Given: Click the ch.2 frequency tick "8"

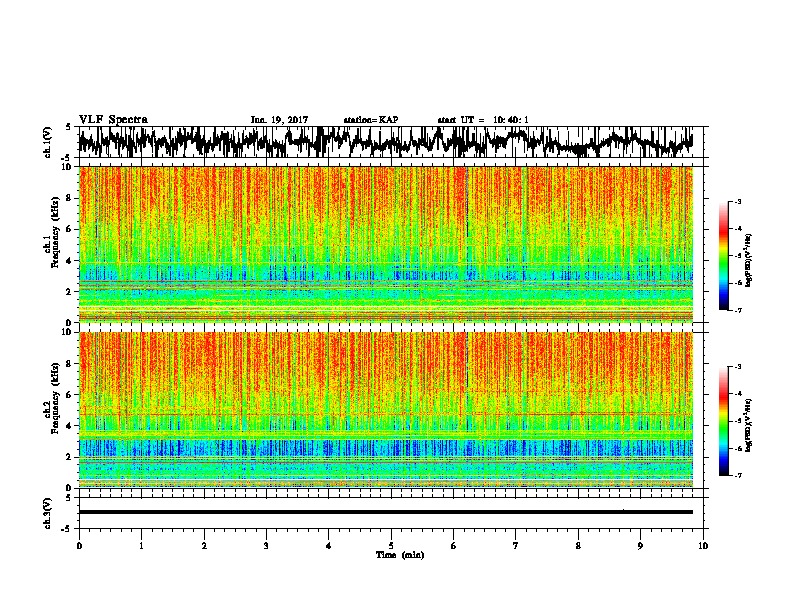Looking at the screenshot, I should pos(71,363).
